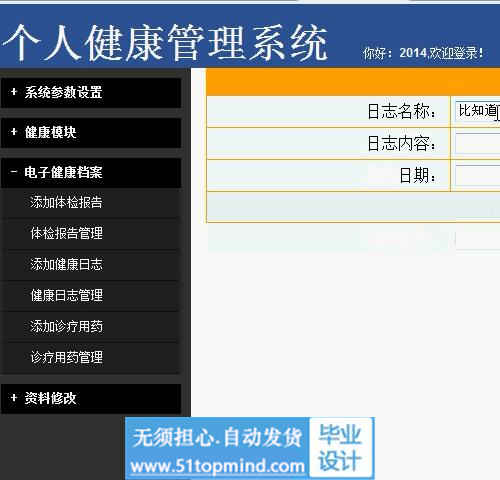
Task: Expand the 系统参数设置 plus icon
Action: (x=14, y=92)
